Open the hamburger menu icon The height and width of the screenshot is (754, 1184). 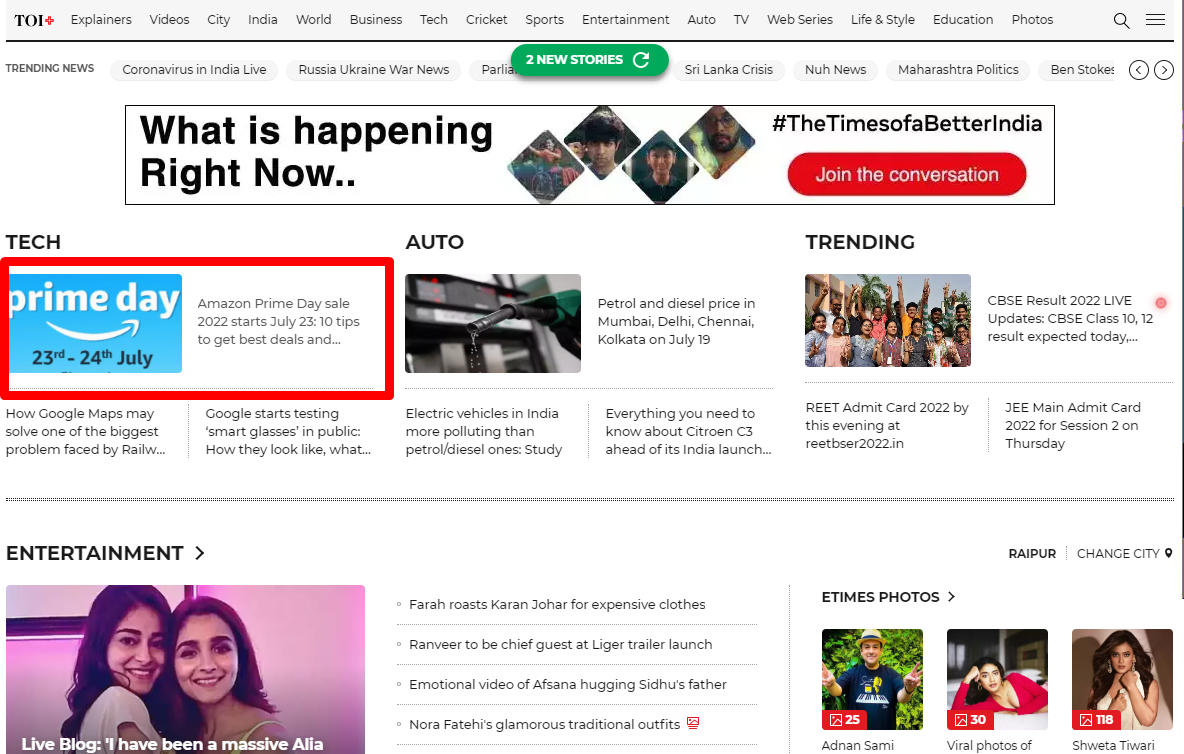click(1155, 20)
